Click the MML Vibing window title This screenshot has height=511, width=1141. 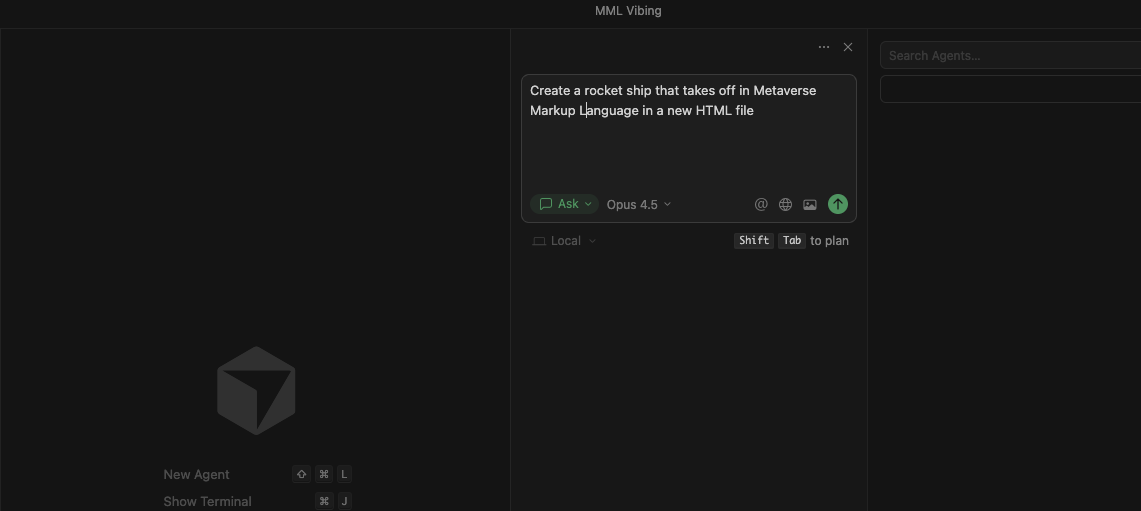click(x=628, y=11)
